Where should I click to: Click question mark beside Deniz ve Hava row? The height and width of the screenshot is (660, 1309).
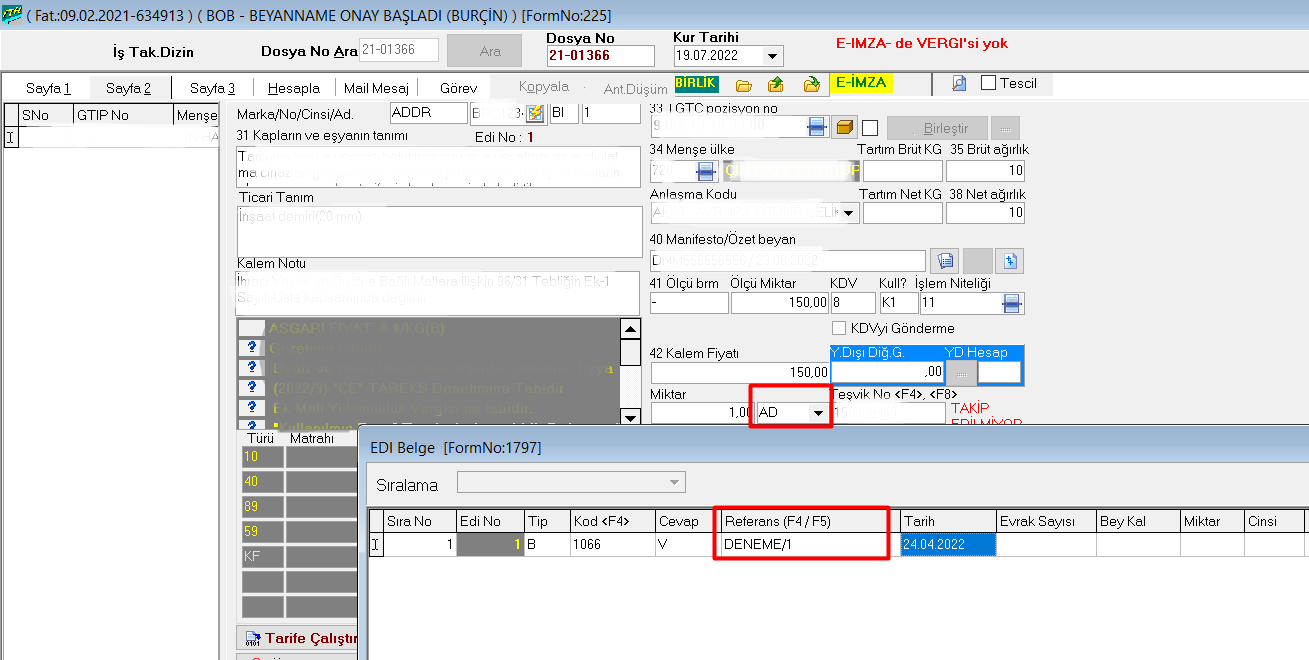pos(252,368)
